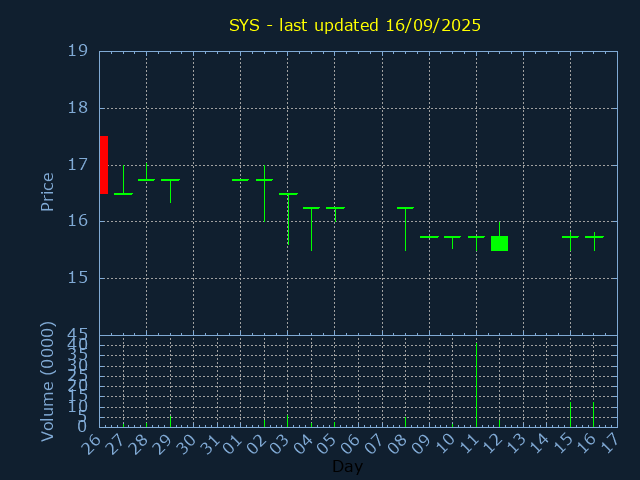Image resolution: width=640 pixels, height=480 pixels.
Task: Click the volume bar for day 16
Action: click(593, 415)
